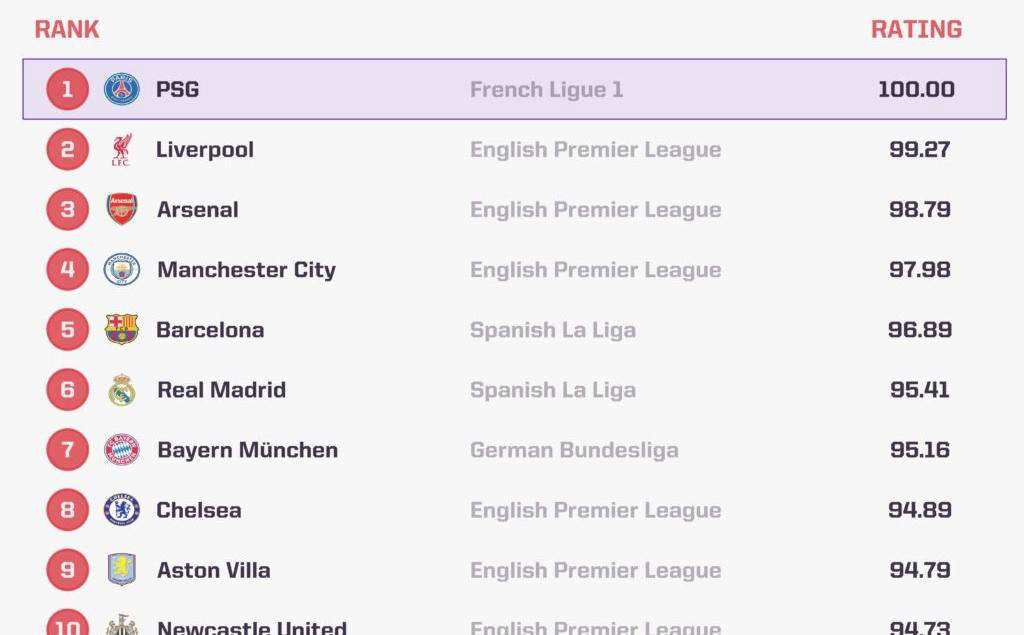Select the German Bundesliga league label

tap(574, 450)
